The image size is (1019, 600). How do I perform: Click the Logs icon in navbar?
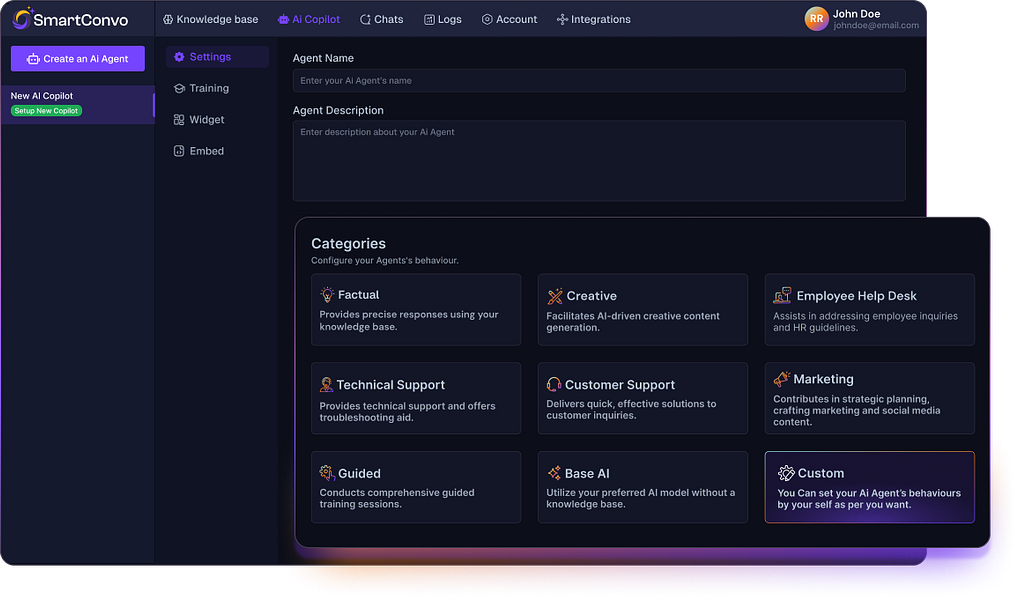(x=429, y=20)
